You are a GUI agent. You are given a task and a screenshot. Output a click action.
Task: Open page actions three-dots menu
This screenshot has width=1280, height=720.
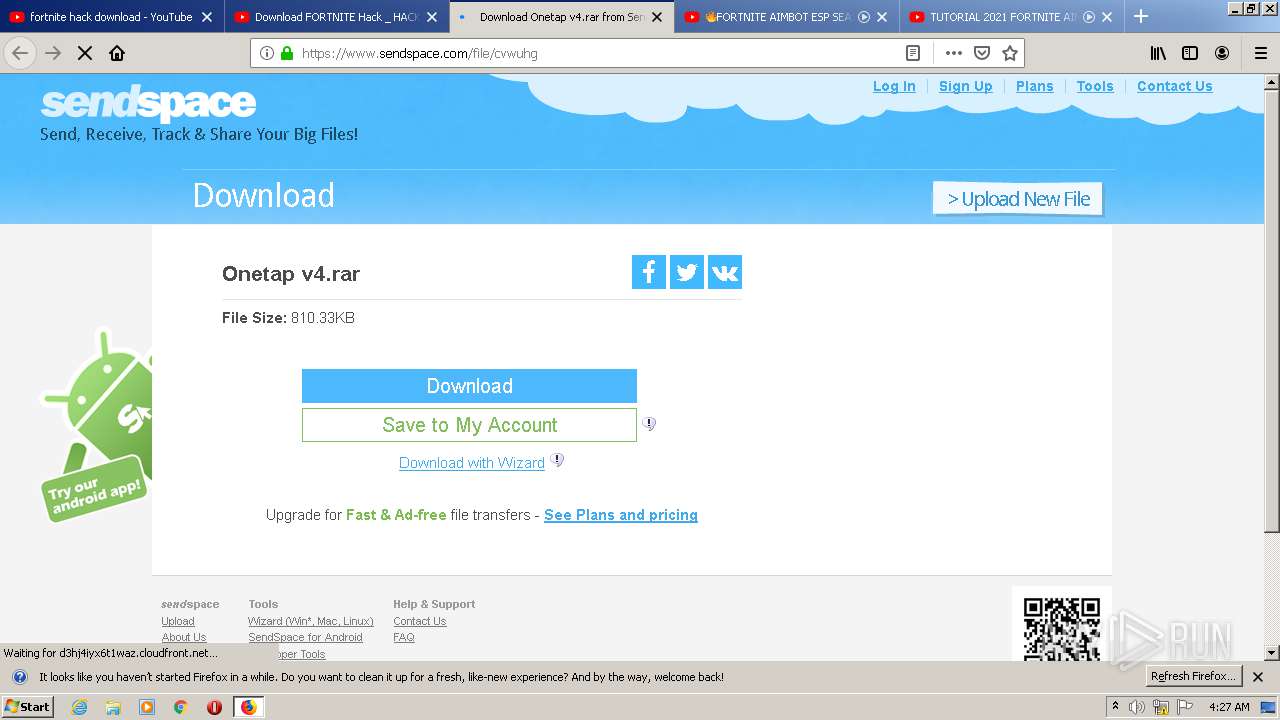pyautogui.click(x=953, y=53)
